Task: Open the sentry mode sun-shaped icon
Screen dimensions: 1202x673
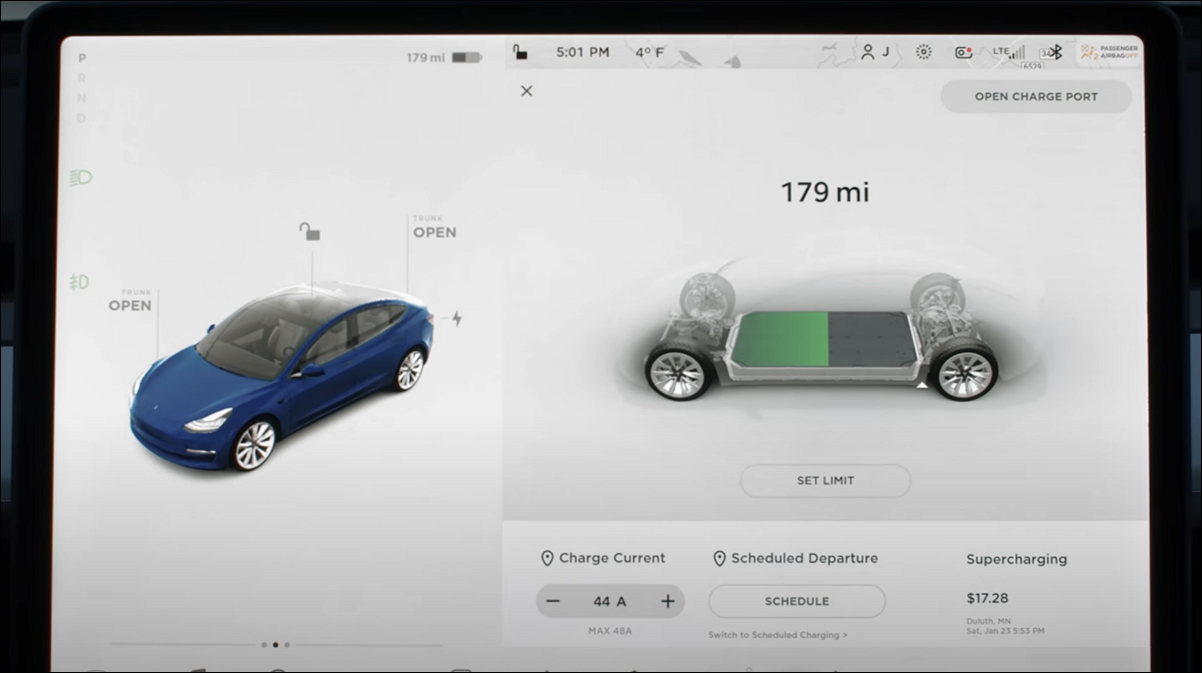Action: point(923,52)
